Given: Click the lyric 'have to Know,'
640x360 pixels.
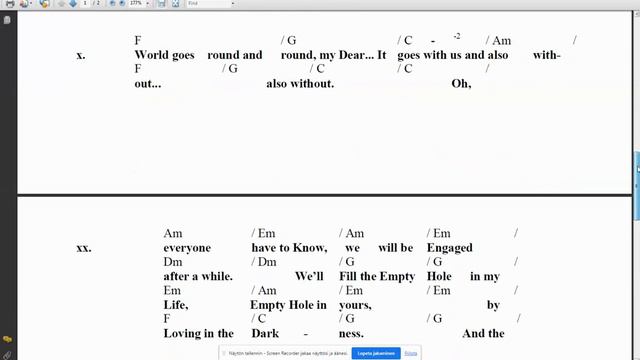Looking at the screenshot, I should [289, 248].
